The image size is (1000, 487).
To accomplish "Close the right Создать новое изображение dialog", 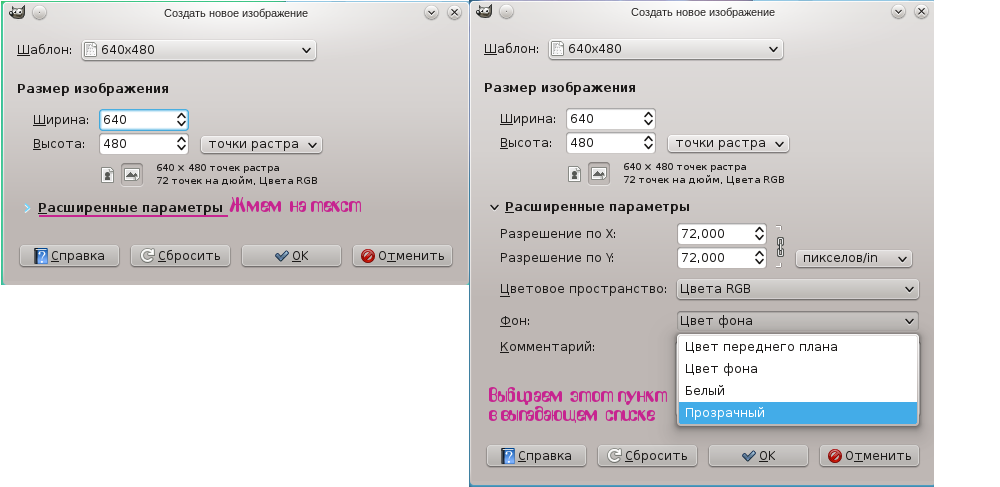I will 921,12.
